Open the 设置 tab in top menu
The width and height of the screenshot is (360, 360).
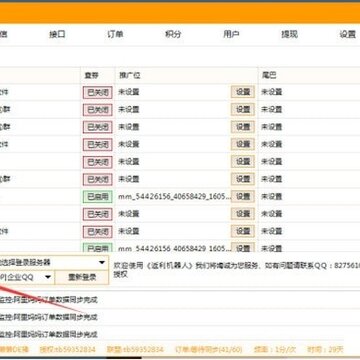347,34
